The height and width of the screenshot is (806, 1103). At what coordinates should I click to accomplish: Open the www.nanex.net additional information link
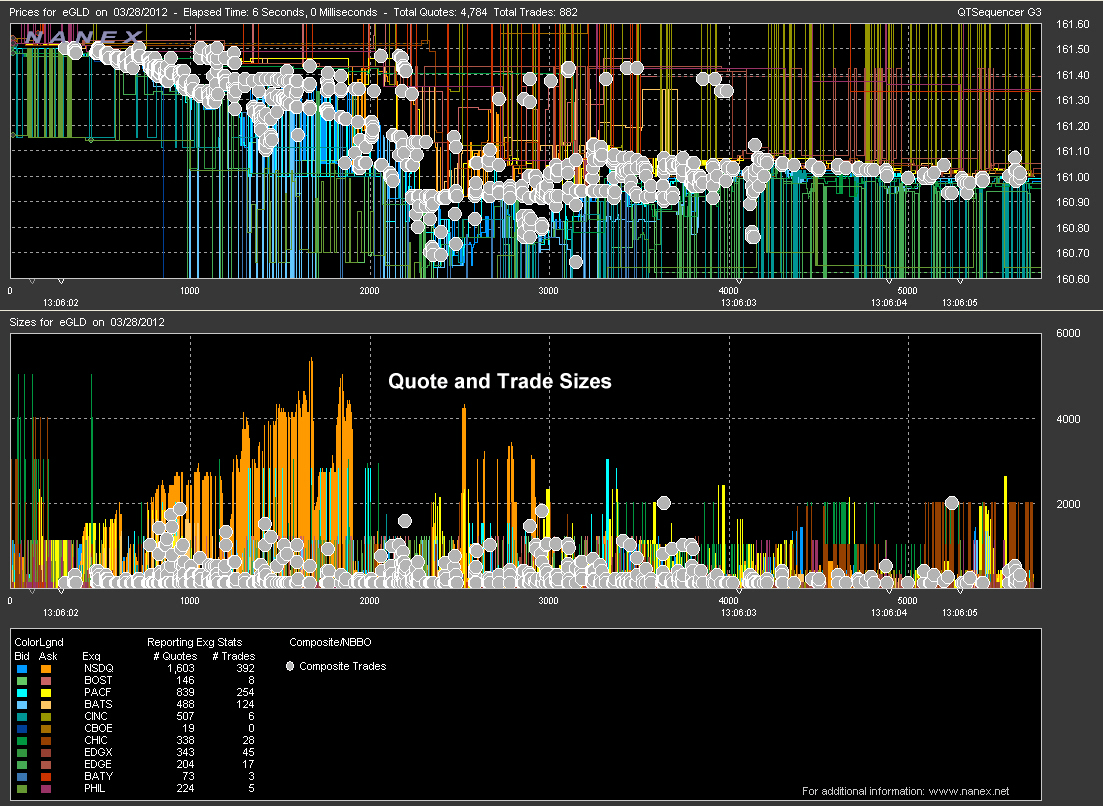coord(969,791)
